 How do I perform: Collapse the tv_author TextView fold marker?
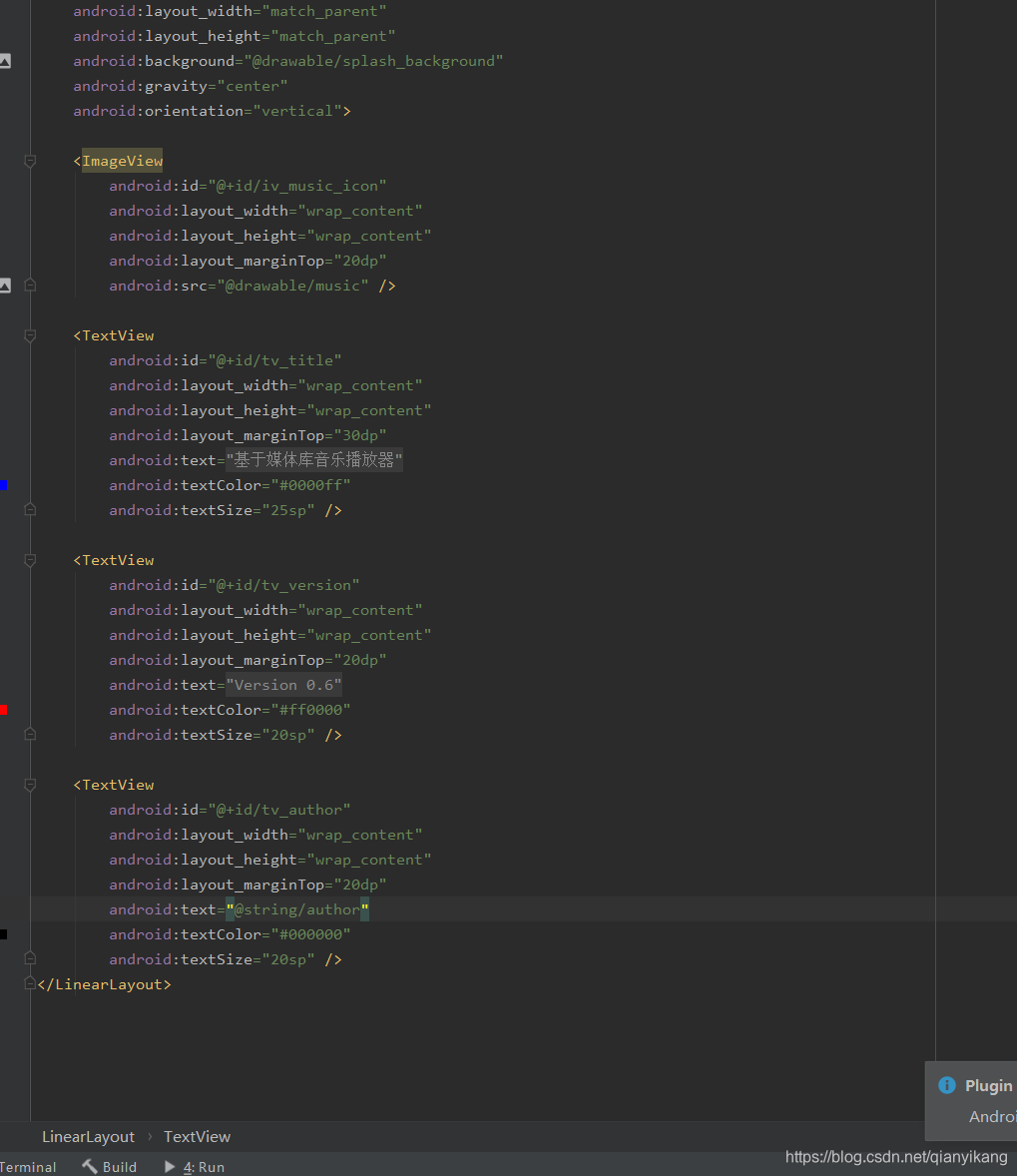tap(30, 786)
